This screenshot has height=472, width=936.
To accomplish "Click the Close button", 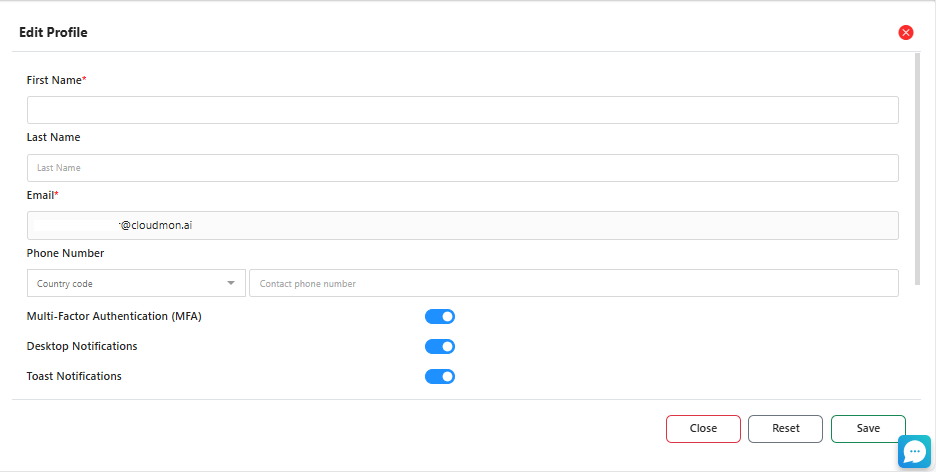I will [x=703, y=429].
